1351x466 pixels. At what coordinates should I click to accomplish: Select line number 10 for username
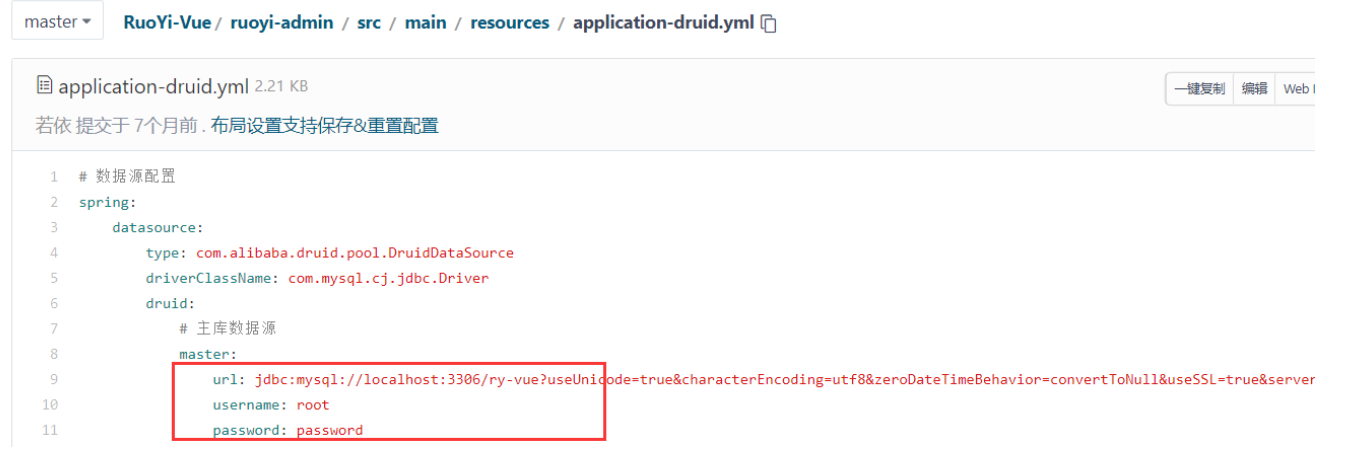pos(50,405)
